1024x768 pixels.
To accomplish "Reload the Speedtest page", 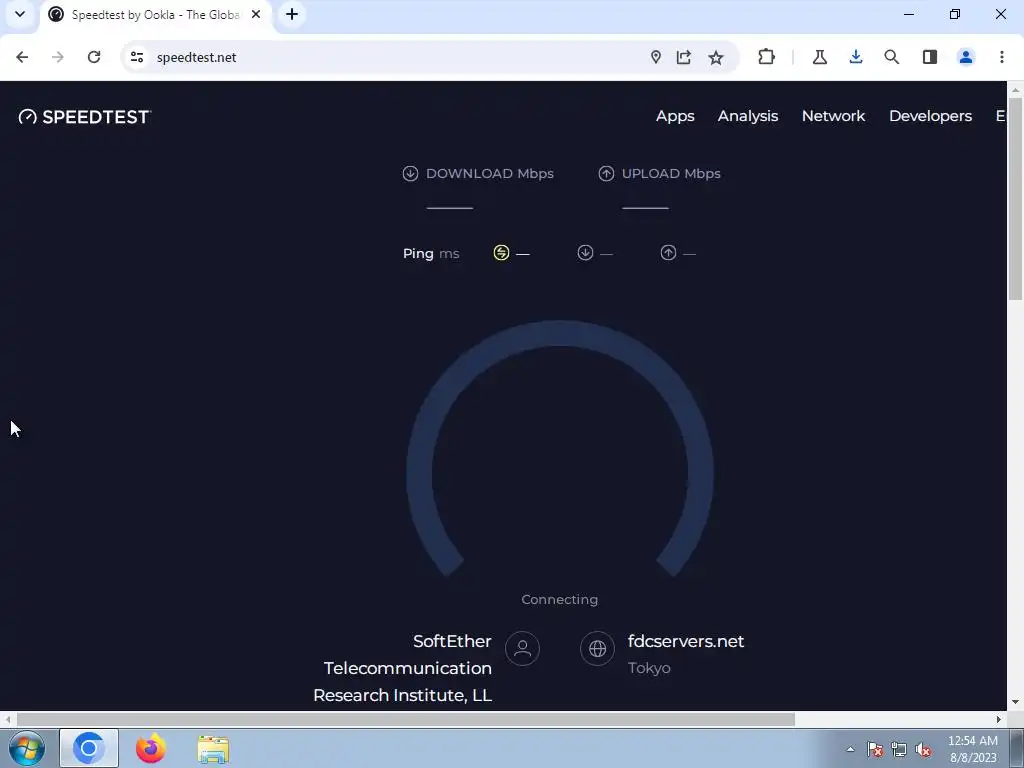I will pos(94,57).
